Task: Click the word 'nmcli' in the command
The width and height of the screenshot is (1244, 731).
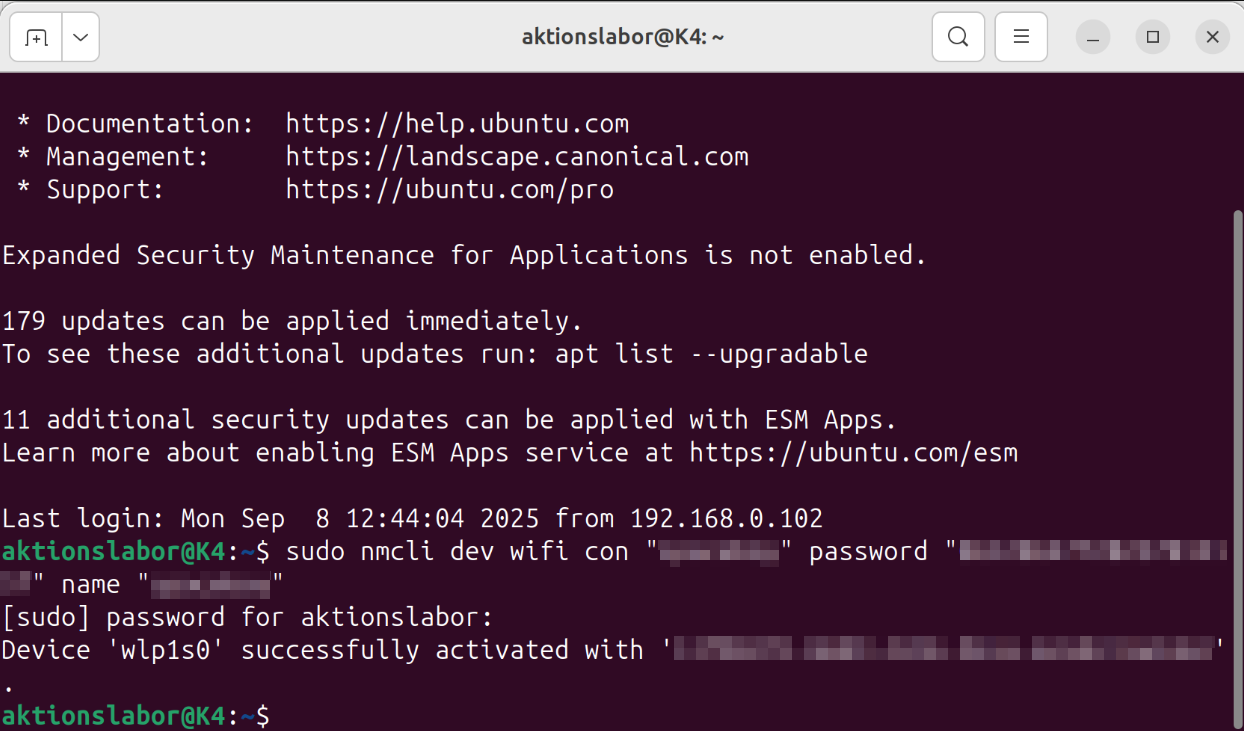Action: (397, 551)
